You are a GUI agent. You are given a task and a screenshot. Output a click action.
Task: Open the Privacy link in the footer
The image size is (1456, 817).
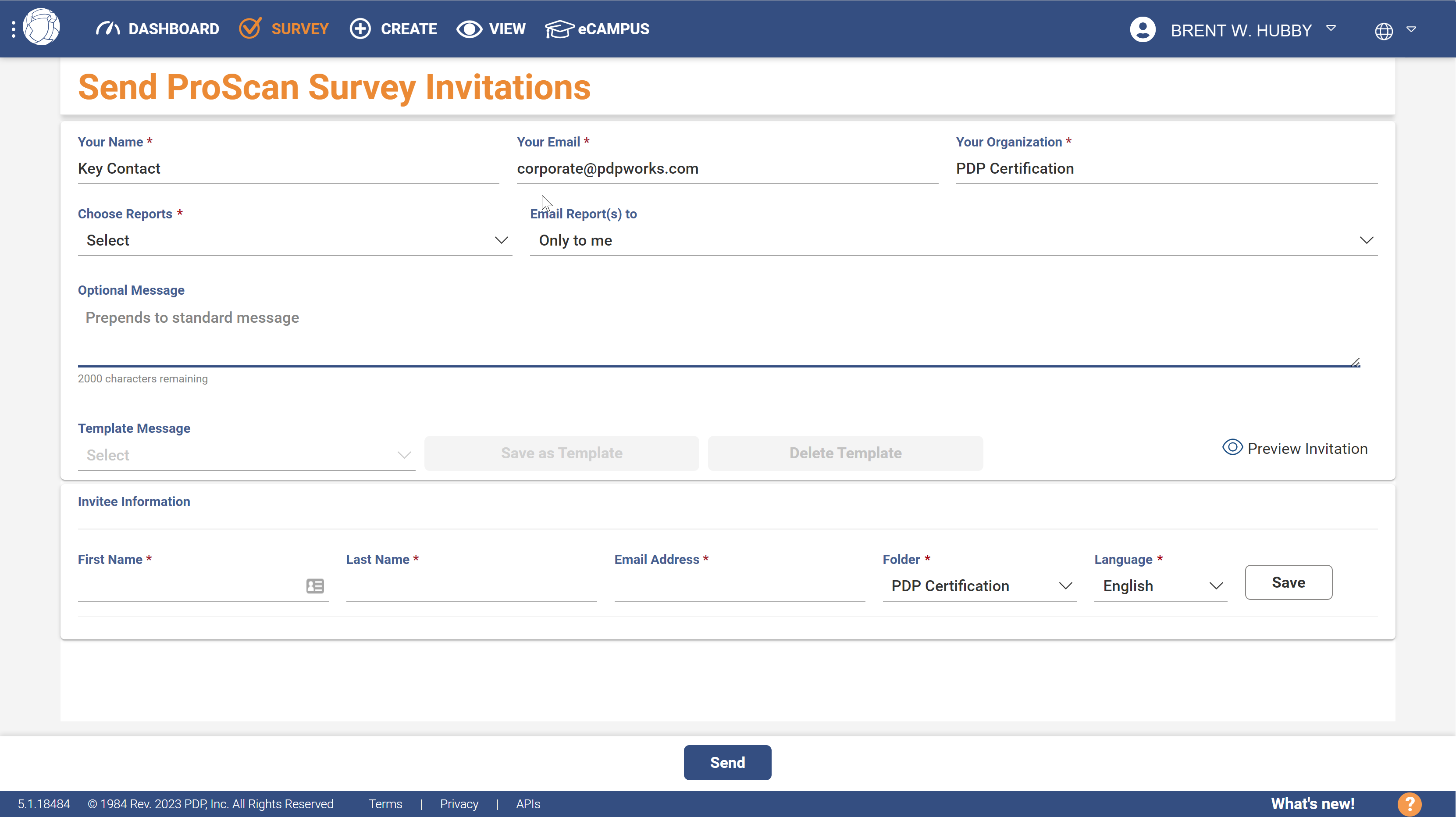coord(459,803)
